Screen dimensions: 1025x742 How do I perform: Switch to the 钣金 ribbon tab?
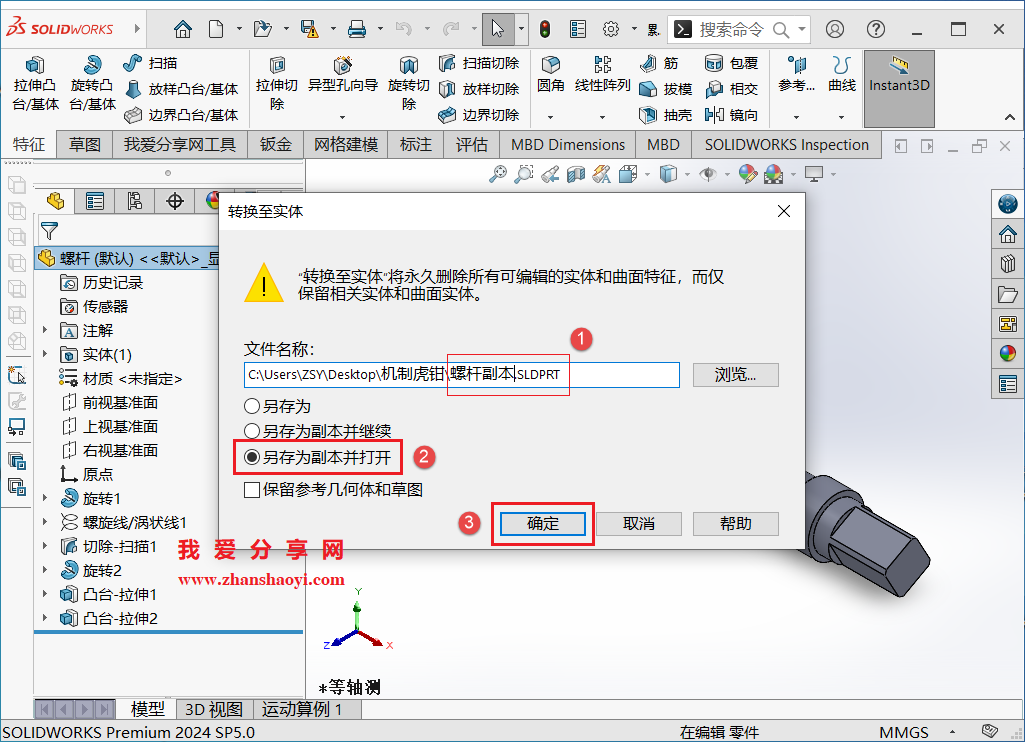point(275,144)
